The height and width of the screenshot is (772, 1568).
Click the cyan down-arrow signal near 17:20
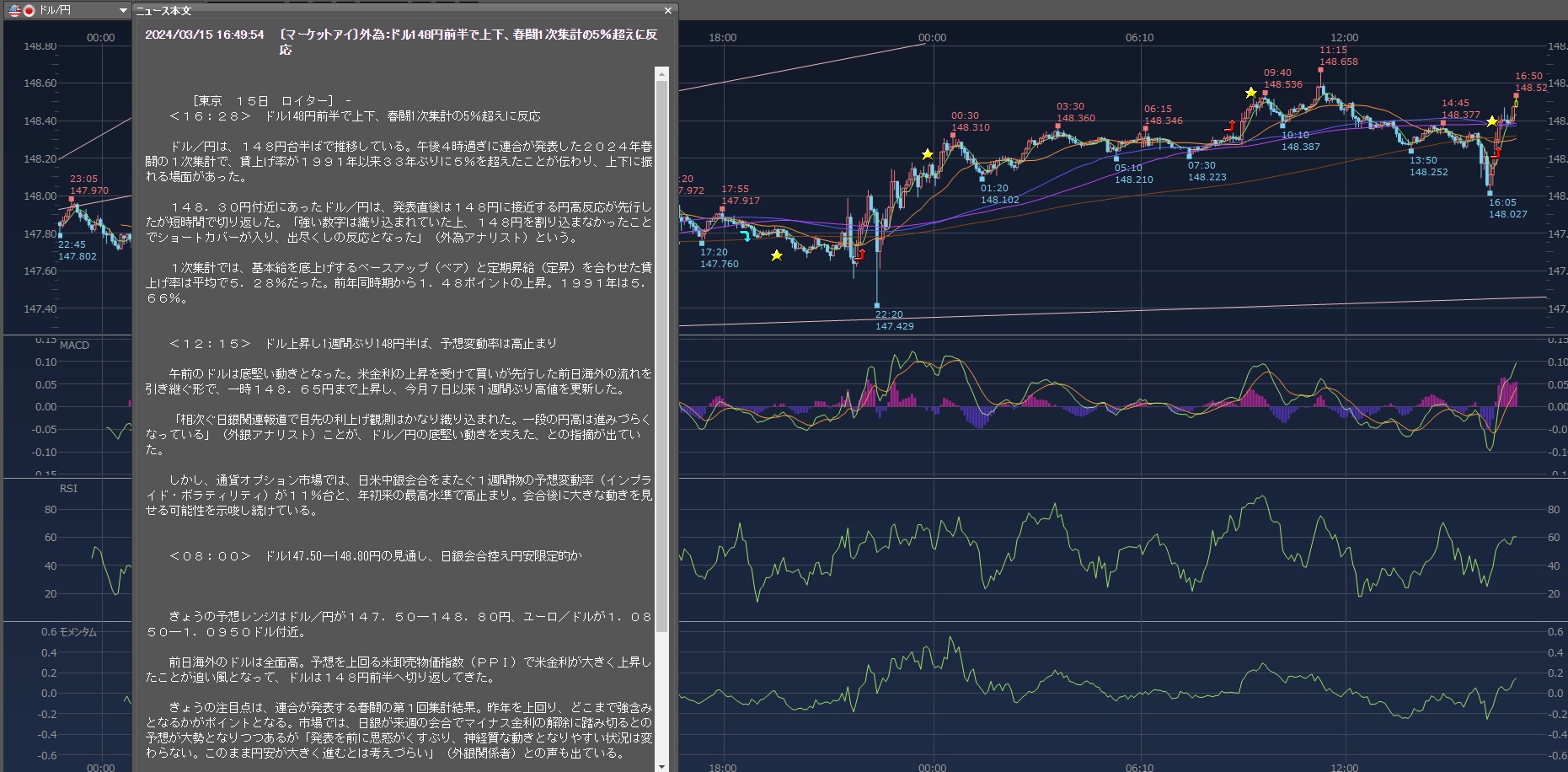coord(745,236)
